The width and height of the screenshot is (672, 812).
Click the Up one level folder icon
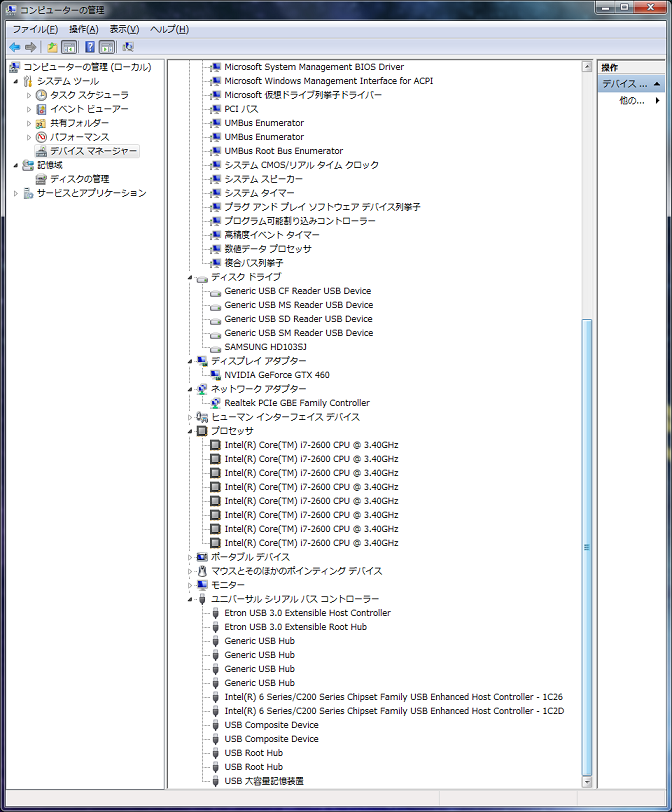point(52,47)
